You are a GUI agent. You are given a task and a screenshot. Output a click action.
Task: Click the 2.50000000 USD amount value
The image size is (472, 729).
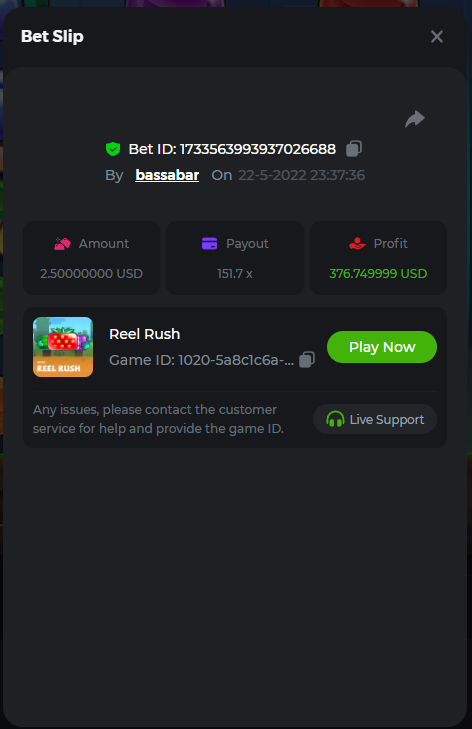tap(91, 273)
